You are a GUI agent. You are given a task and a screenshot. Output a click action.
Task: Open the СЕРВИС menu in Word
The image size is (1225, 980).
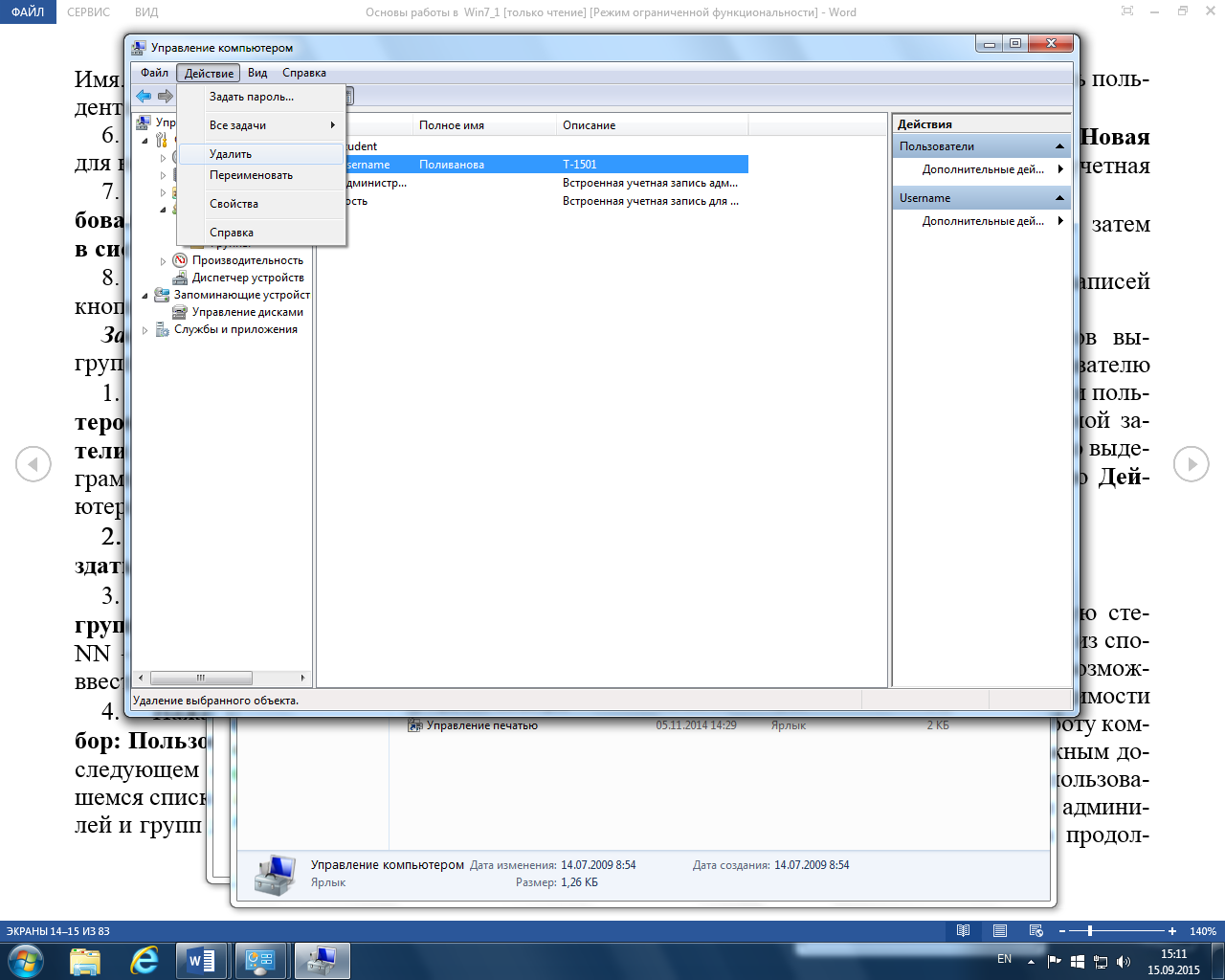(89, 12)
